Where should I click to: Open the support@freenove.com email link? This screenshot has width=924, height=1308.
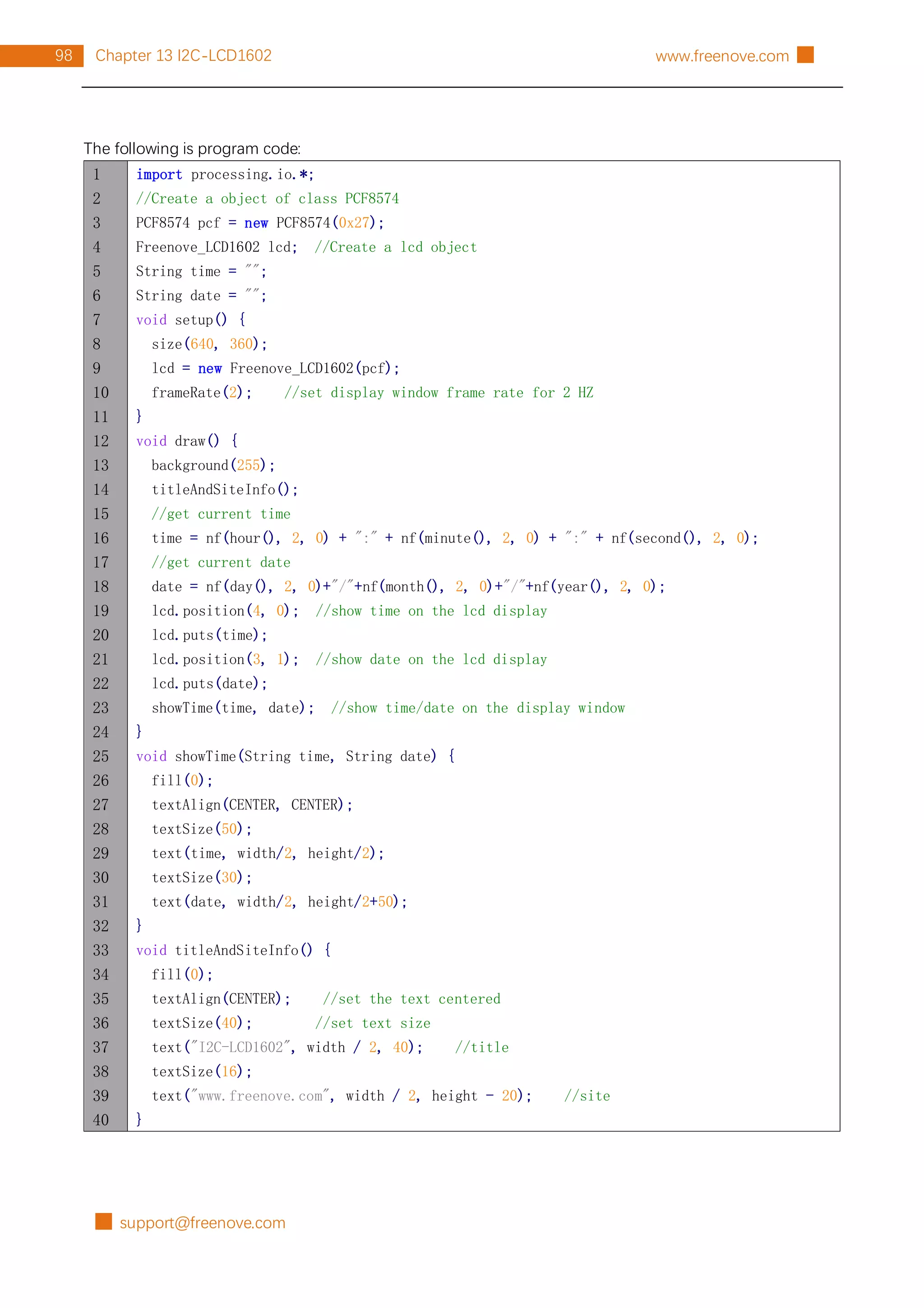(202, 1223)
